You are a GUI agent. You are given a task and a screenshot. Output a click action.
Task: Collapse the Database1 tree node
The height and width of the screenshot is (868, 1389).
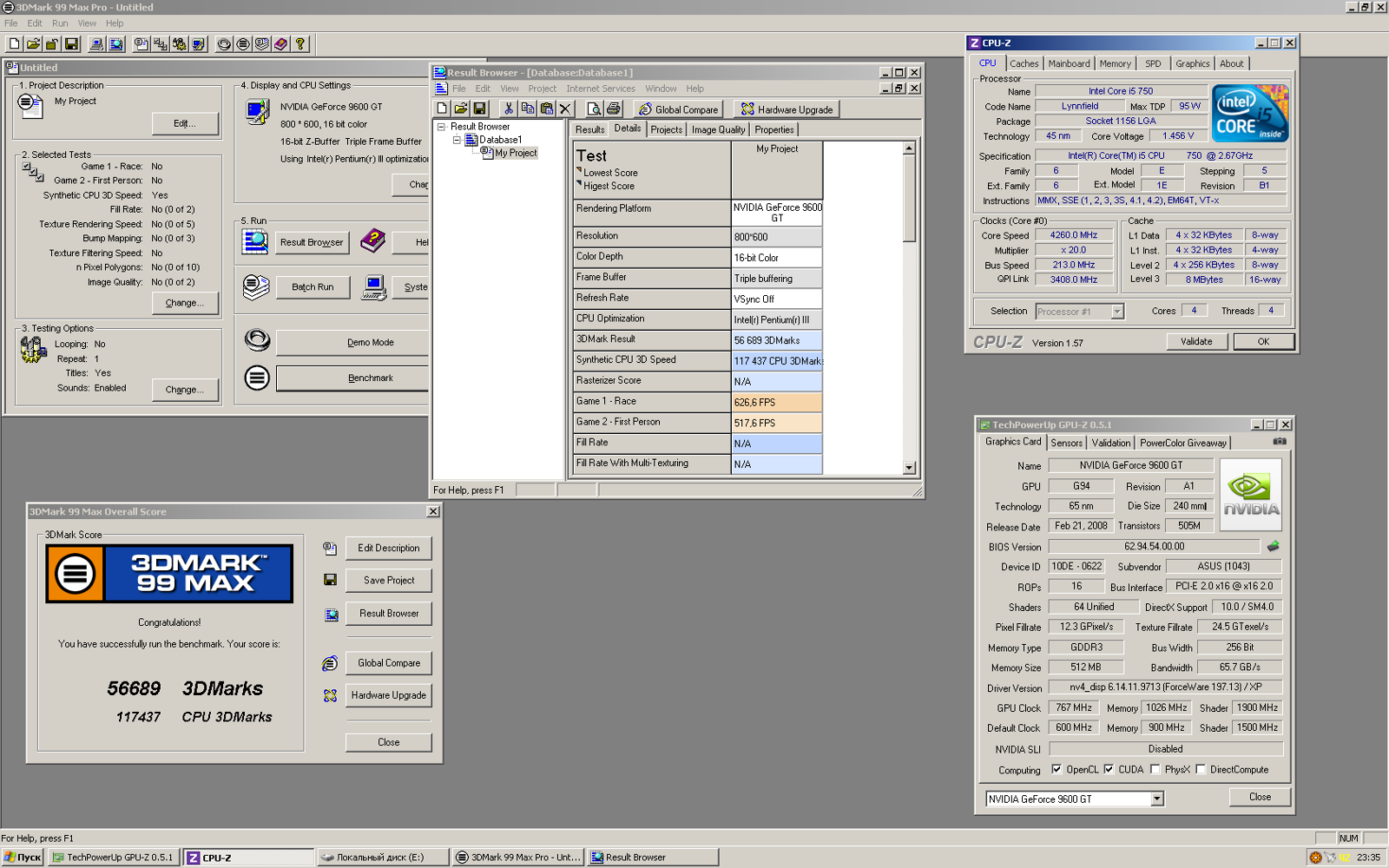(x=457, y=140)
